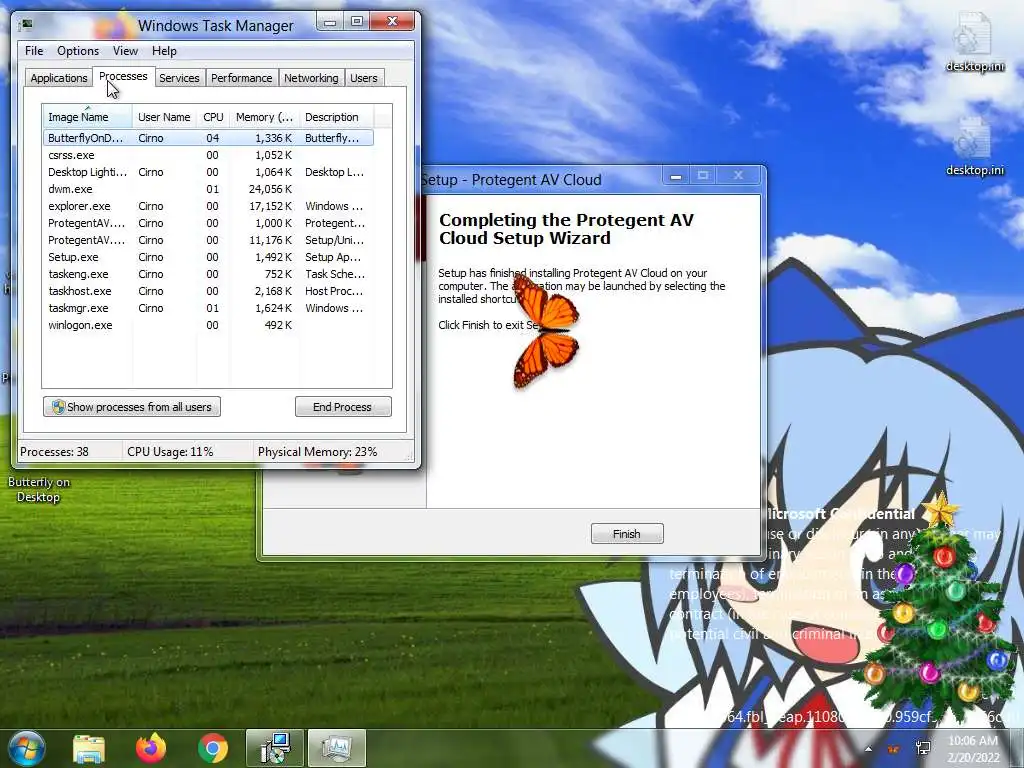Click Finish in the Protegent setup wizard

click(x=627, y=534)
